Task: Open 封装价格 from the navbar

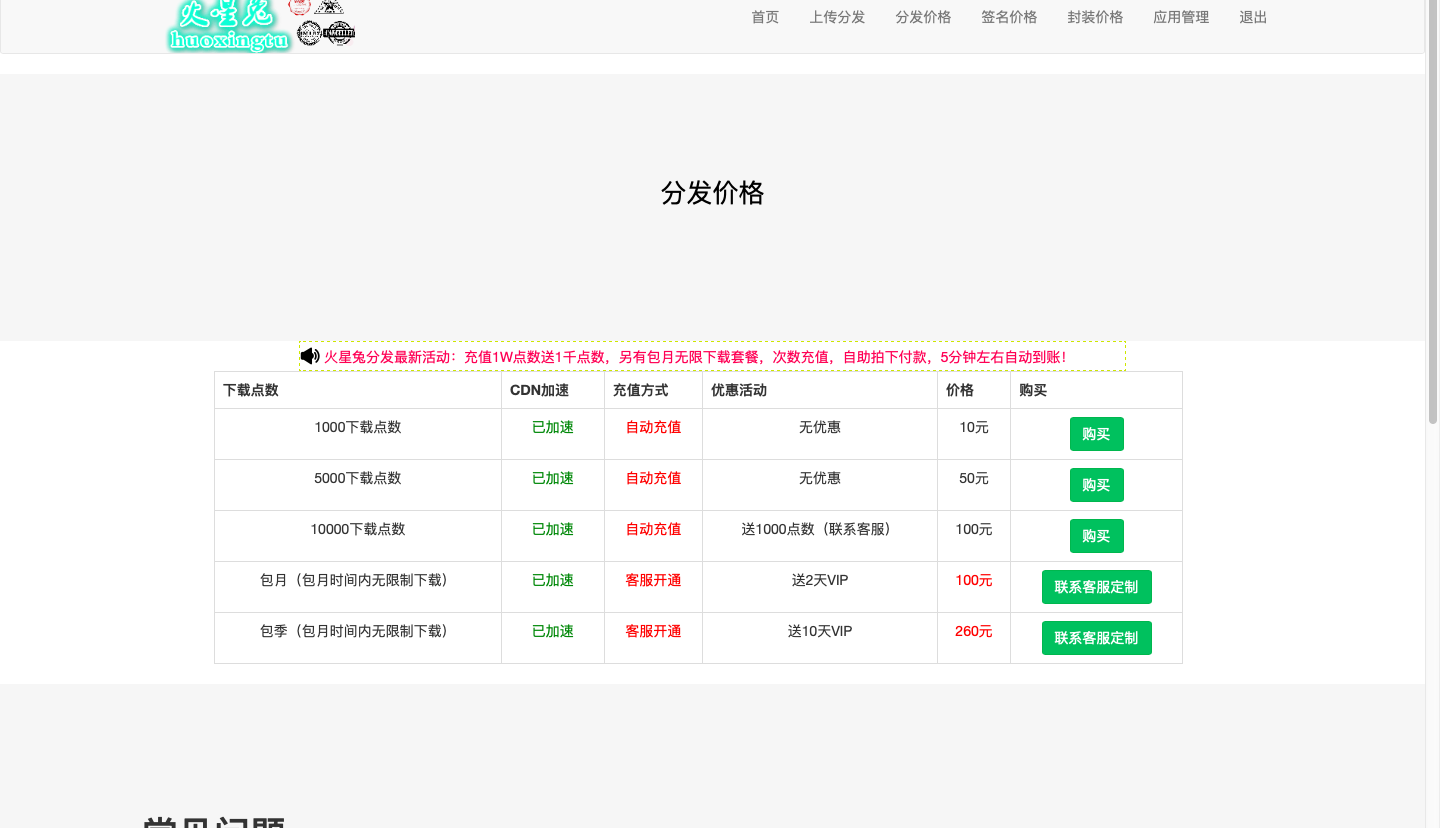Action: [1095, 17]
